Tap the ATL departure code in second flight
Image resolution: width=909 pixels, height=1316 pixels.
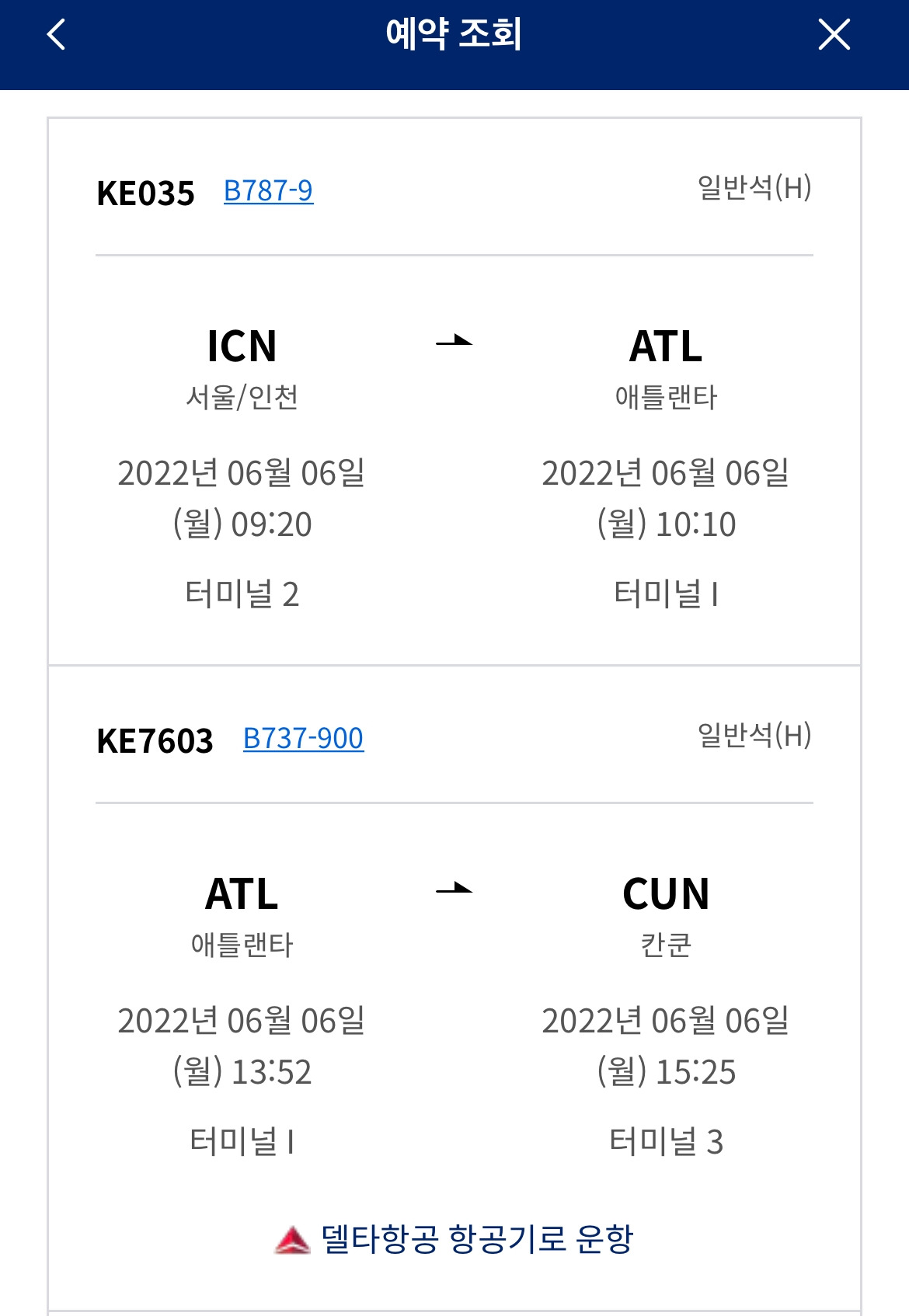(242, 894)
